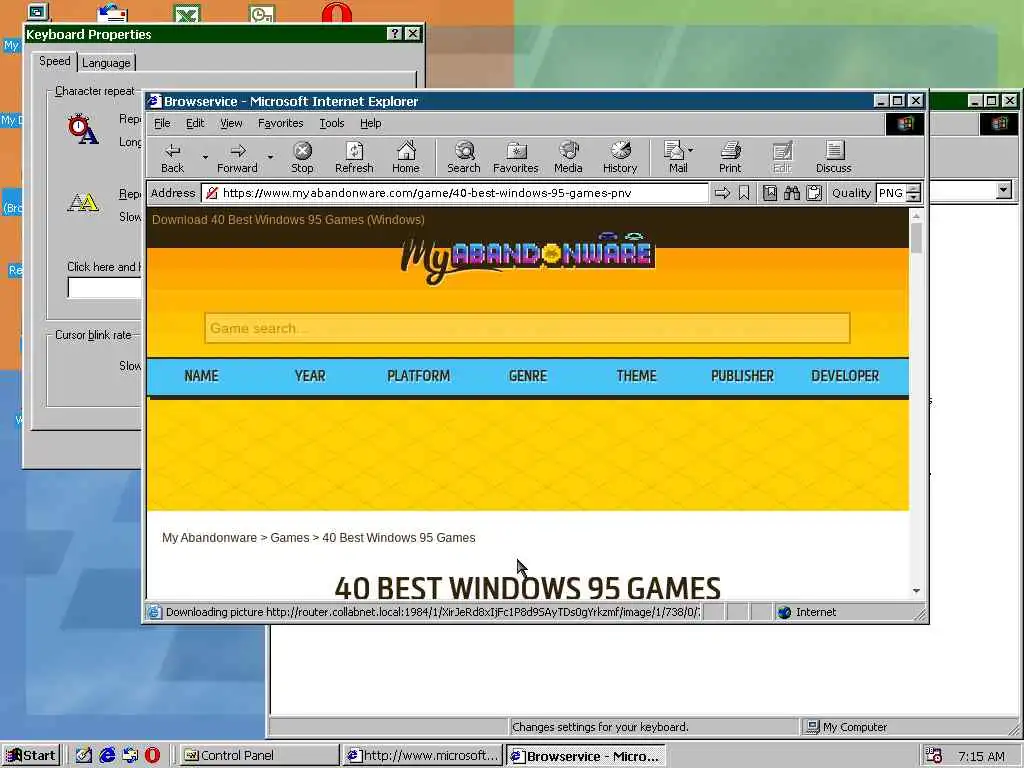Image resolution: width=1024 pixels, height=768 pixels.
Task: Browse games by YEAR
Action: click(310, 376)
